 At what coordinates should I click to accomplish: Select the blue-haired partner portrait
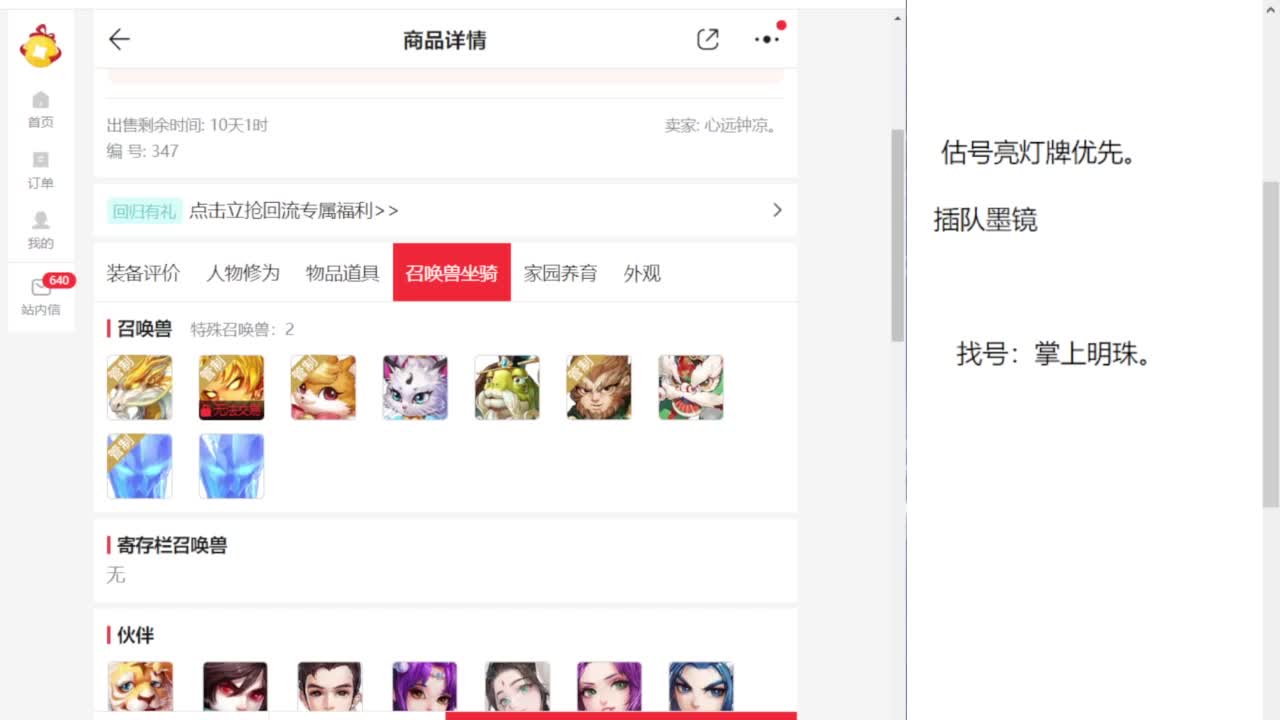701,687
